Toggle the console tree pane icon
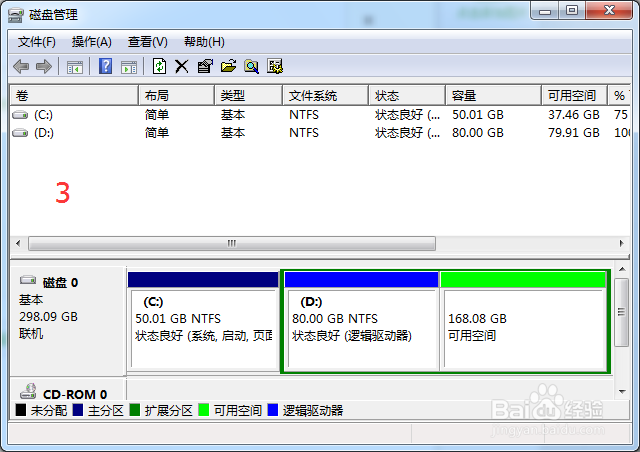Viewport: 640px width, 452px height. click(x=75, y=67)
